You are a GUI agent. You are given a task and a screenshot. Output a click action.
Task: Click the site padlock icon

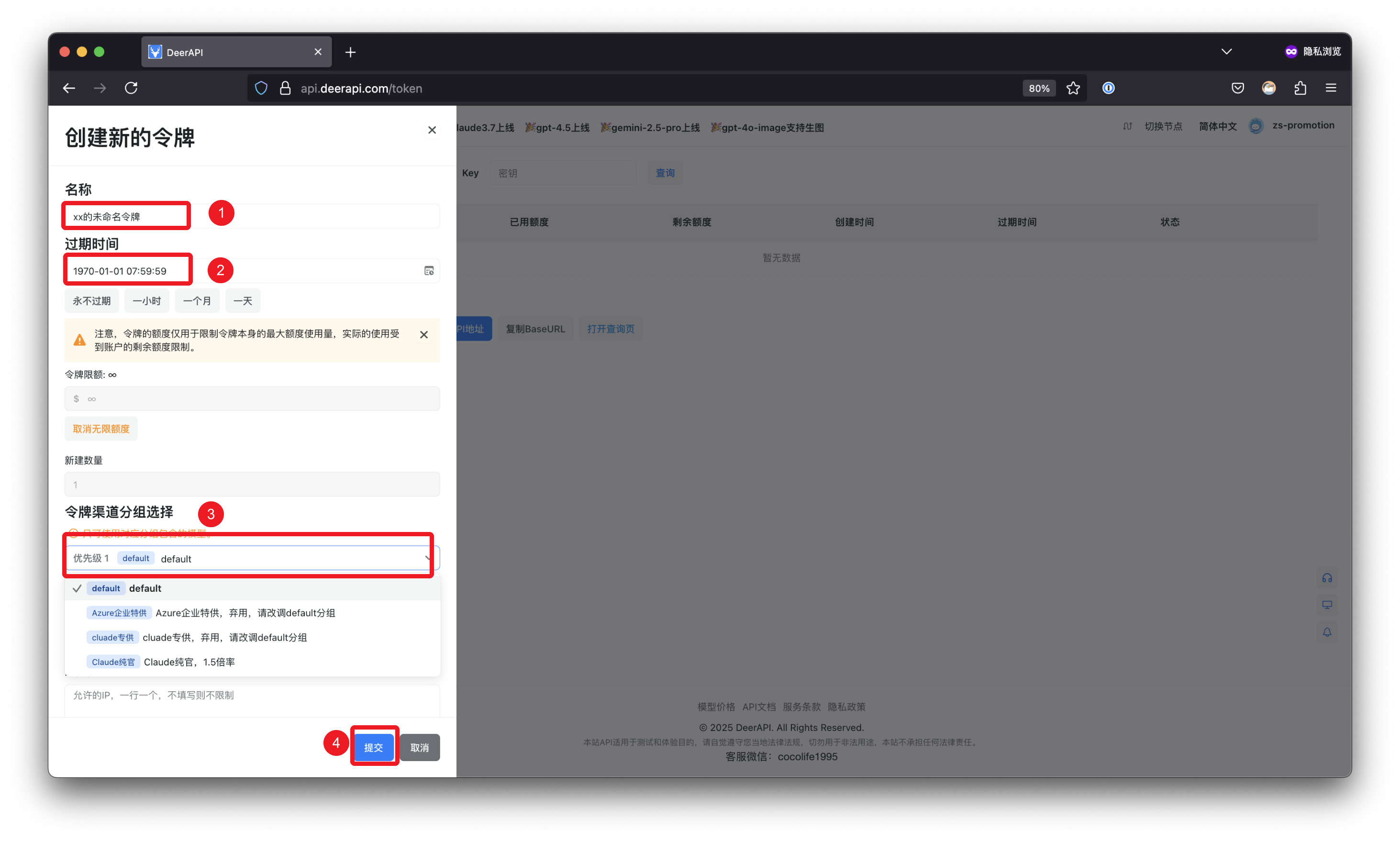point(285,88)
